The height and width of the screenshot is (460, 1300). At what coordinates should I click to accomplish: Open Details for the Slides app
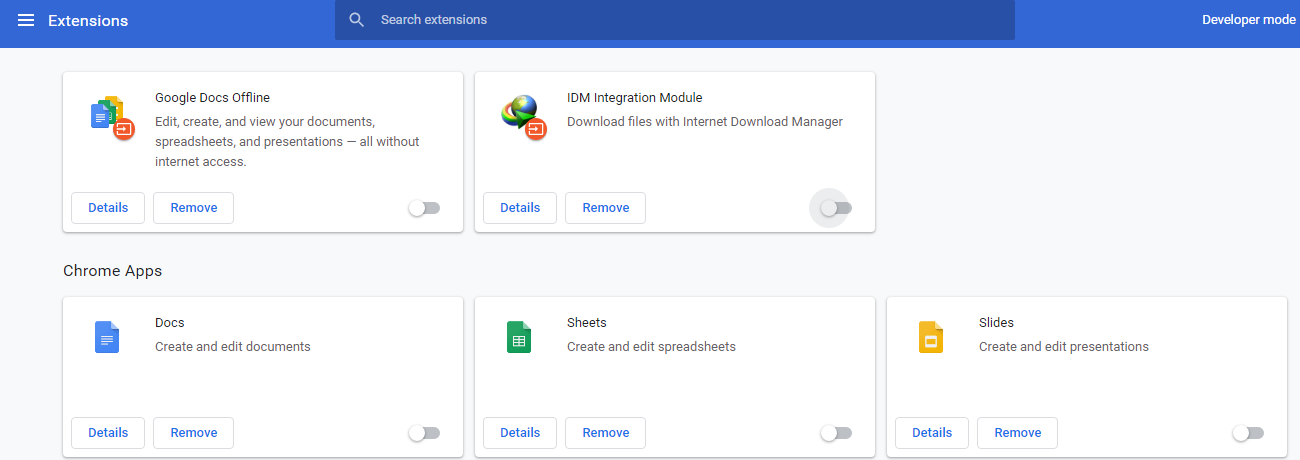click(x=932, y=433)
